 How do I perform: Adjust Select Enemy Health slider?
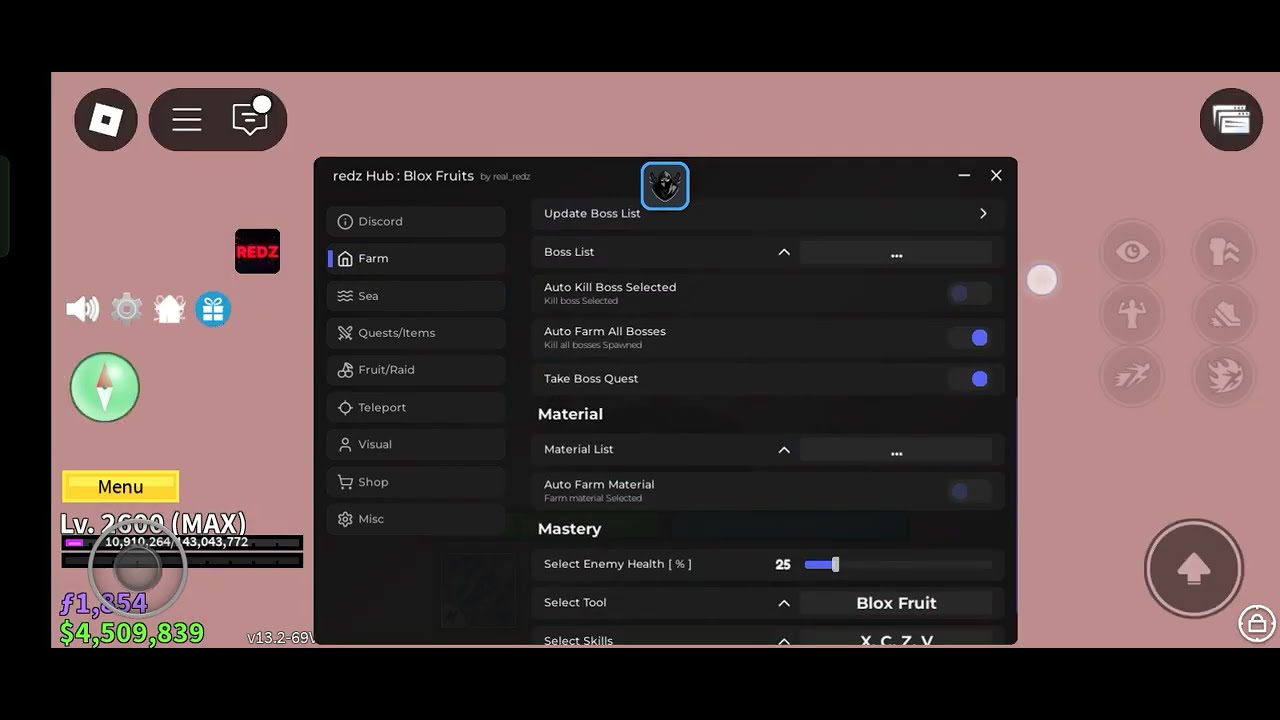pos(898,565)
